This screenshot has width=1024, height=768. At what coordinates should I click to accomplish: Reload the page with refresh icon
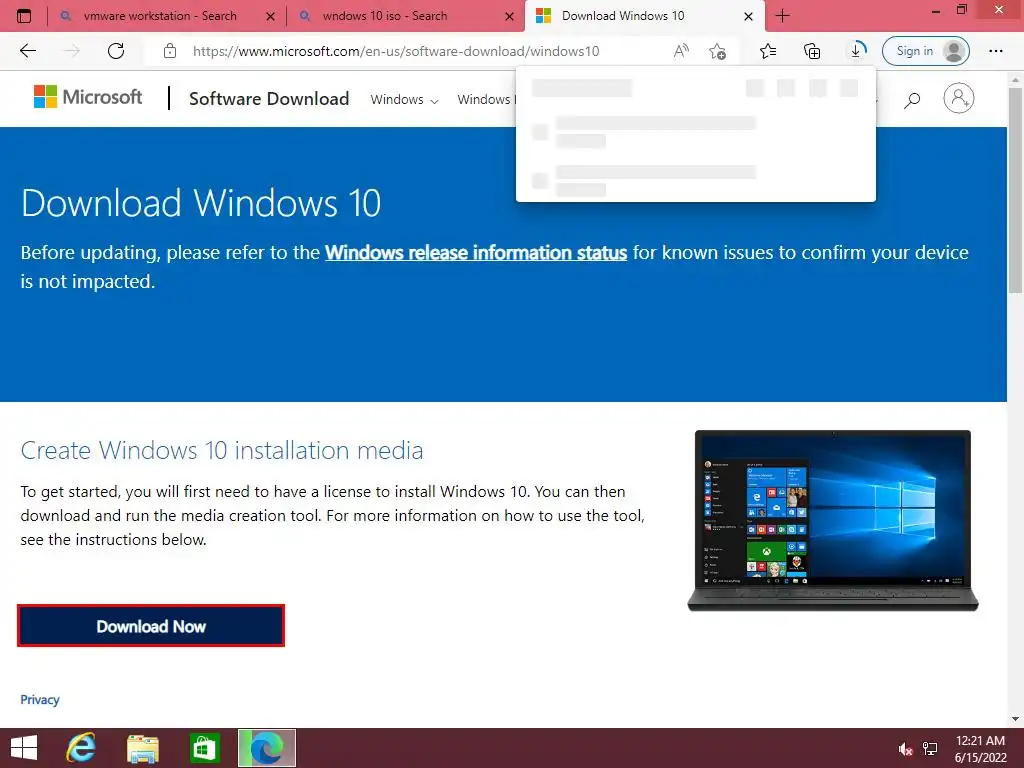point(116,51)
